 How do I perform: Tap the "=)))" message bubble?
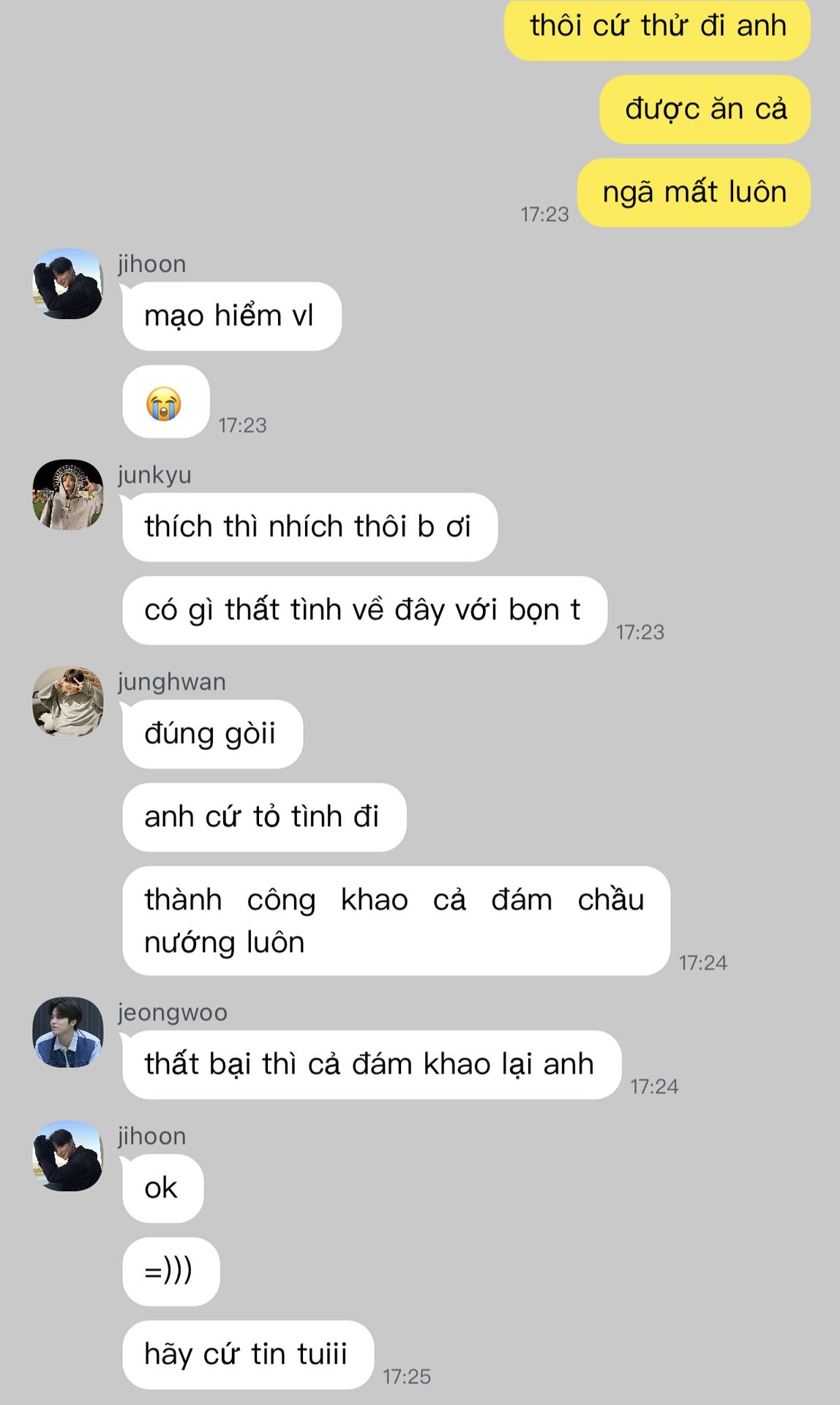[x=171, y=1272]
